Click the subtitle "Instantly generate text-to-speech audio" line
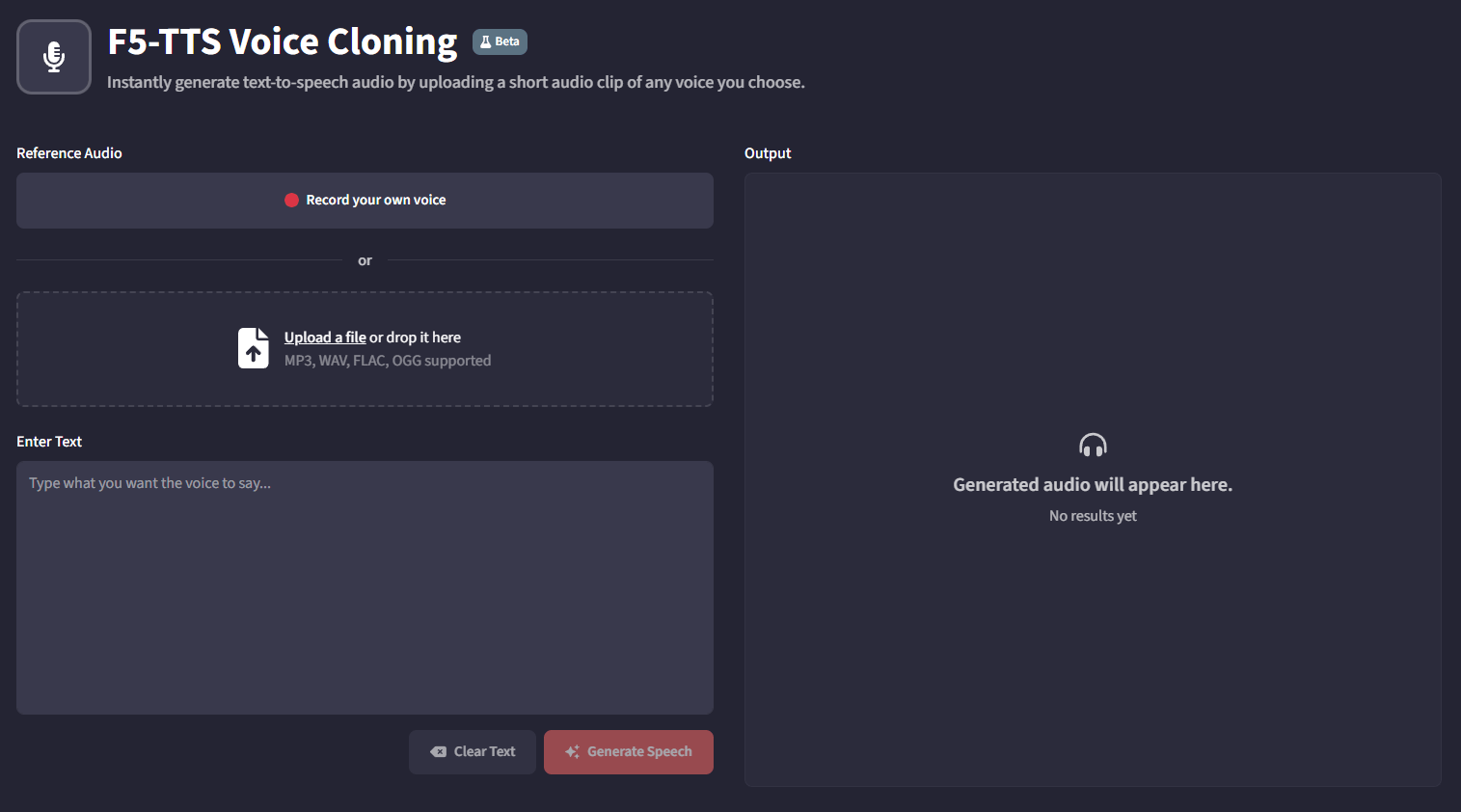The width and height of the screenshot is (1461, 812). pyautogui.click(x=455, y=83)
